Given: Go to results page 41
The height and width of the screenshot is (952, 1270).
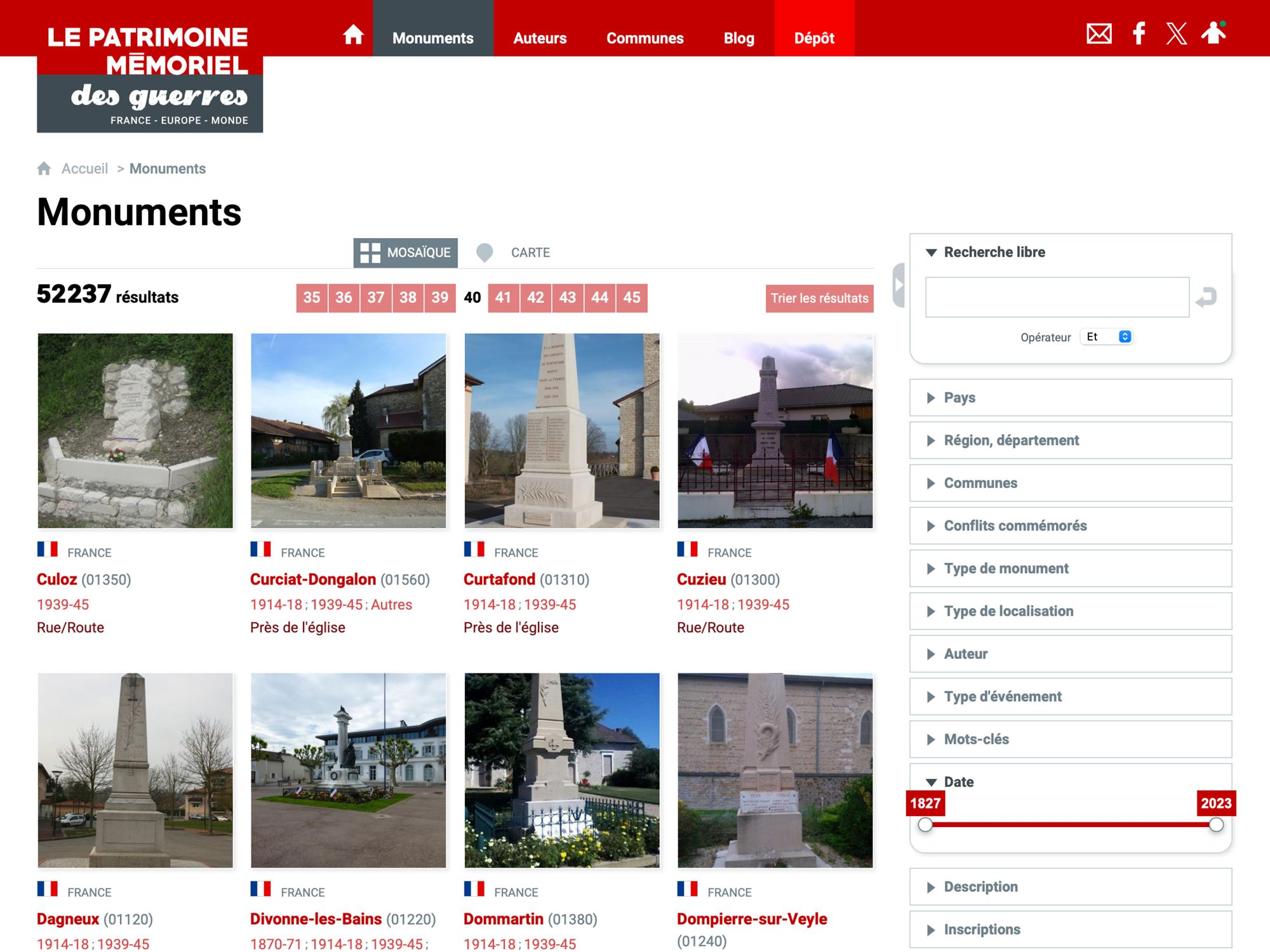Looking at the screenshot, I should [504, 298].
